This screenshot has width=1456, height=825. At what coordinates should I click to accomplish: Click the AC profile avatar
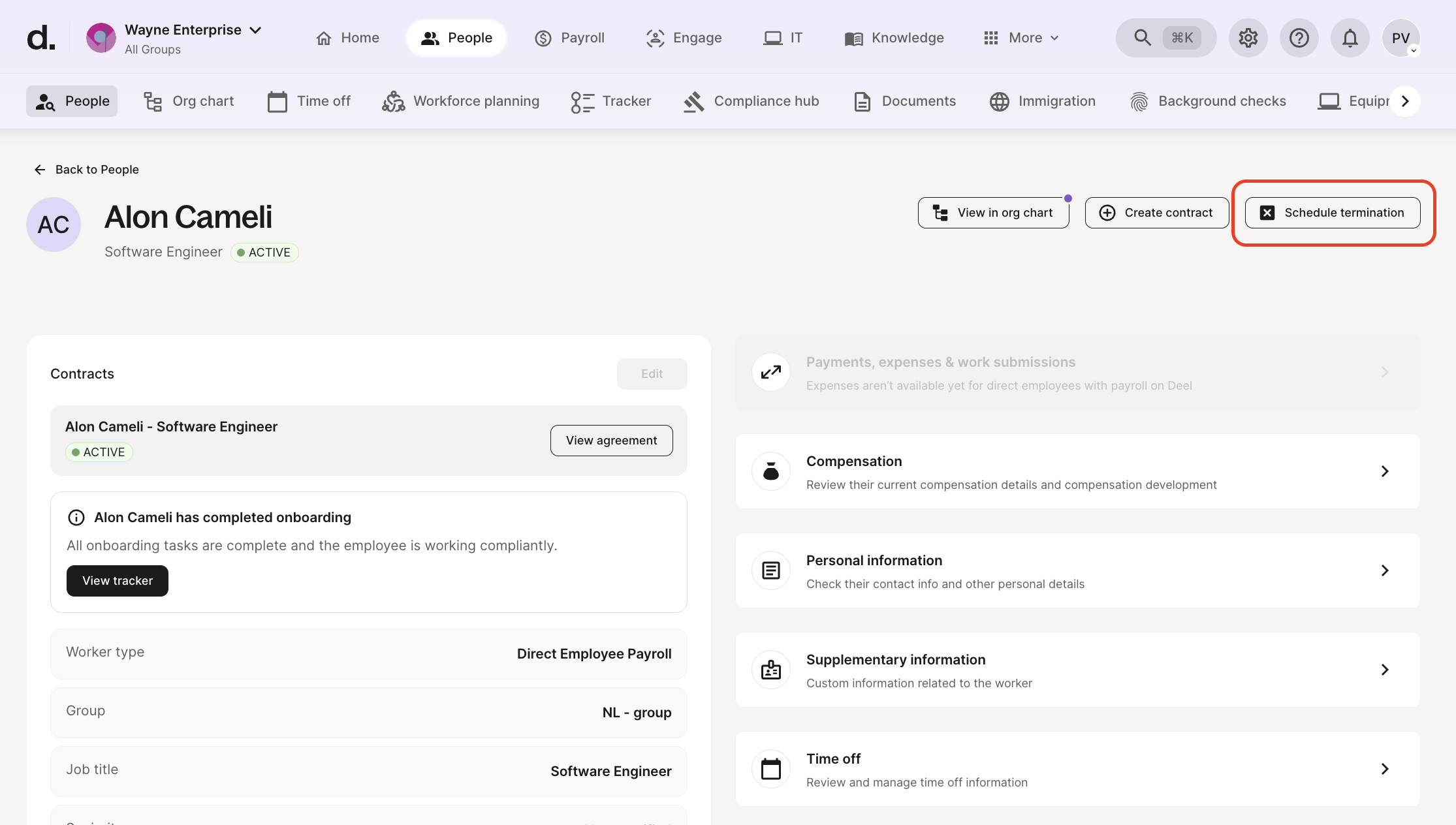pos(54,225)
